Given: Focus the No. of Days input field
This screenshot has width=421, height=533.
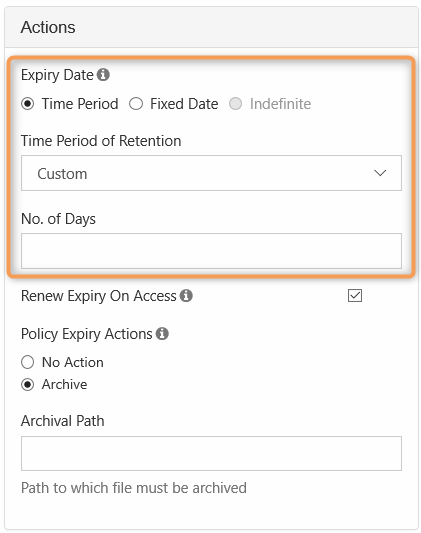Looking at the screenshot, I should pos(211,251).
